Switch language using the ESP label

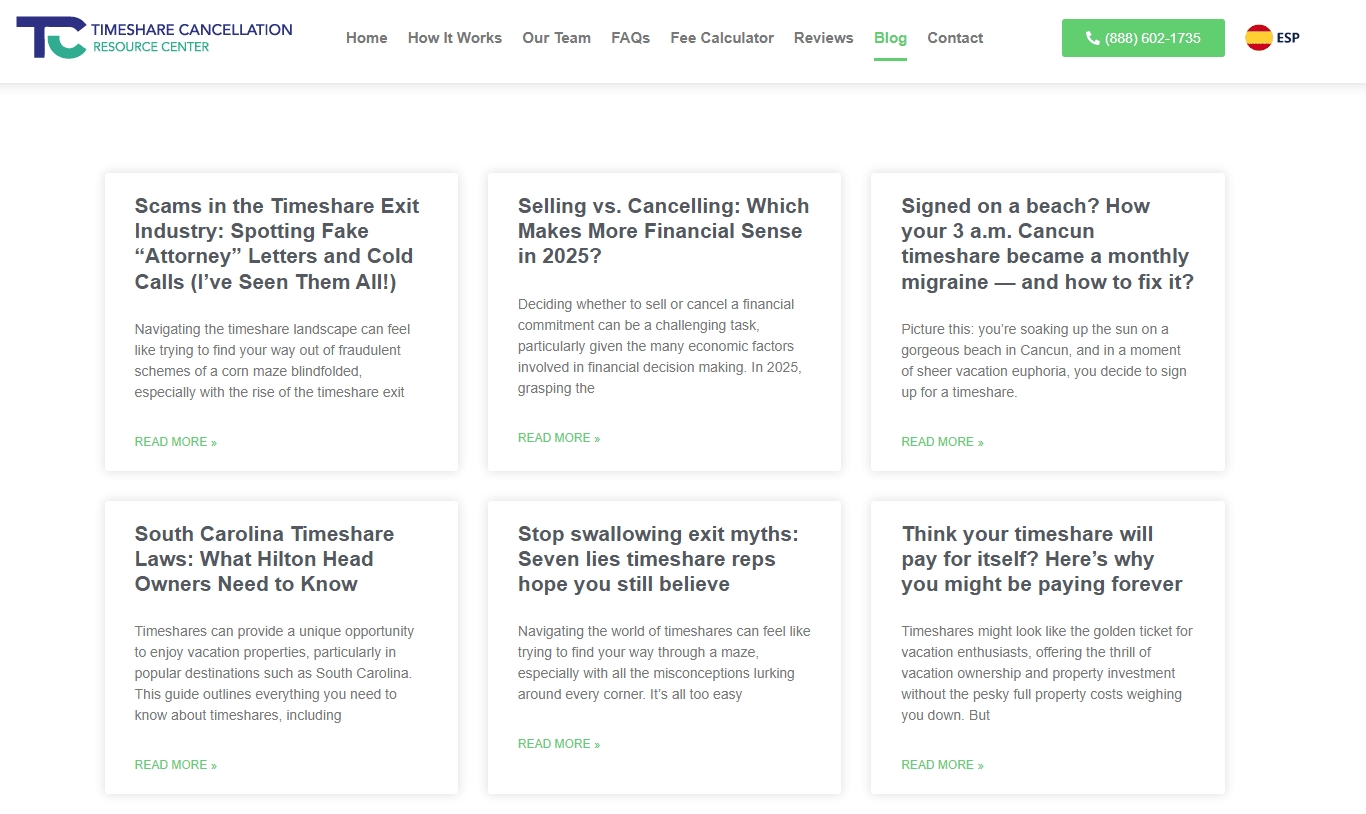coord(1288,38)
